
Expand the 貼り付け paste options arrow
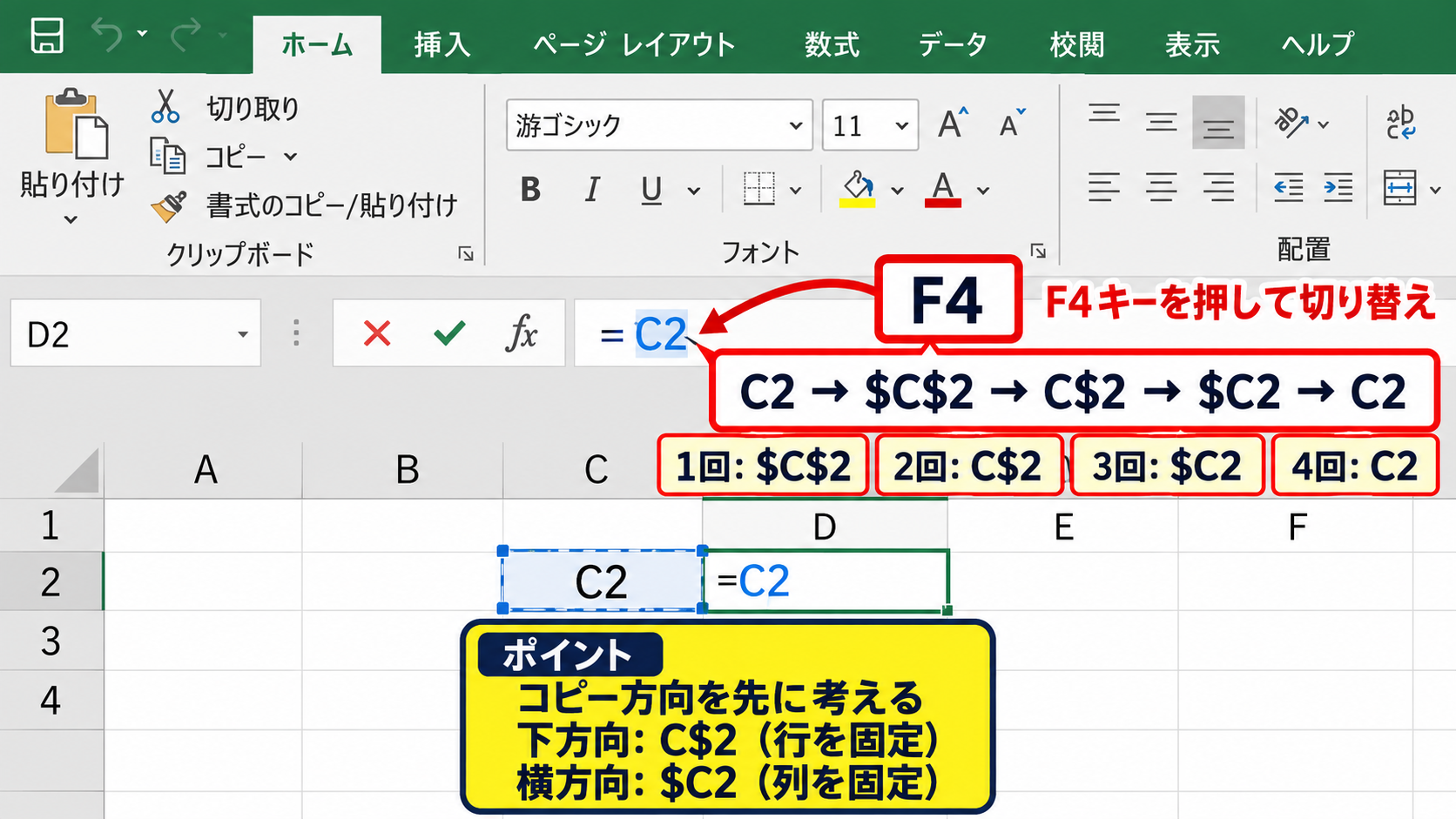pyautogui.click(x=71, y=220)
